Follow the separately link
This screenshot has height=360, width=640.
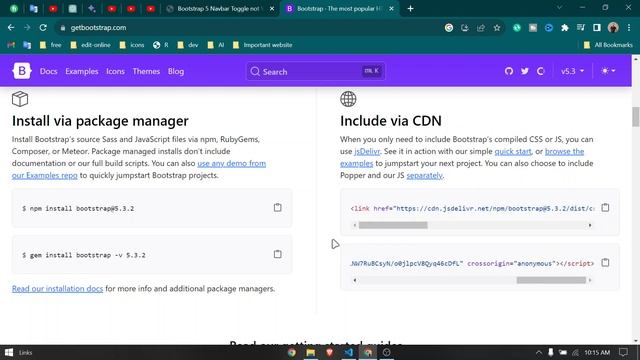click(424, 176)
